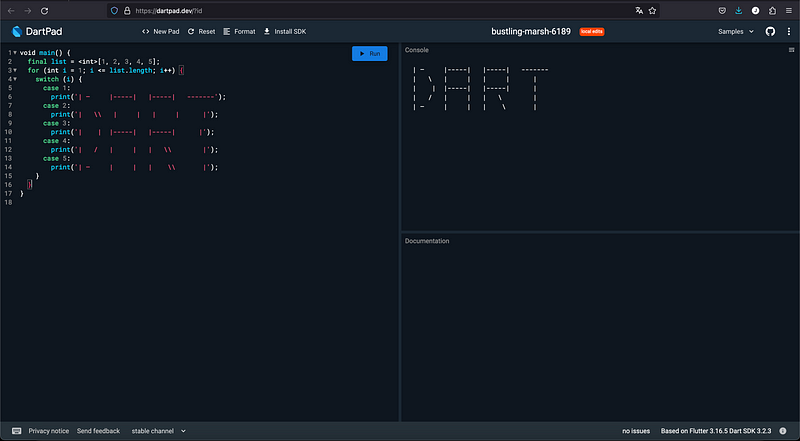Open the GitHub repository icon

(770, 32)
